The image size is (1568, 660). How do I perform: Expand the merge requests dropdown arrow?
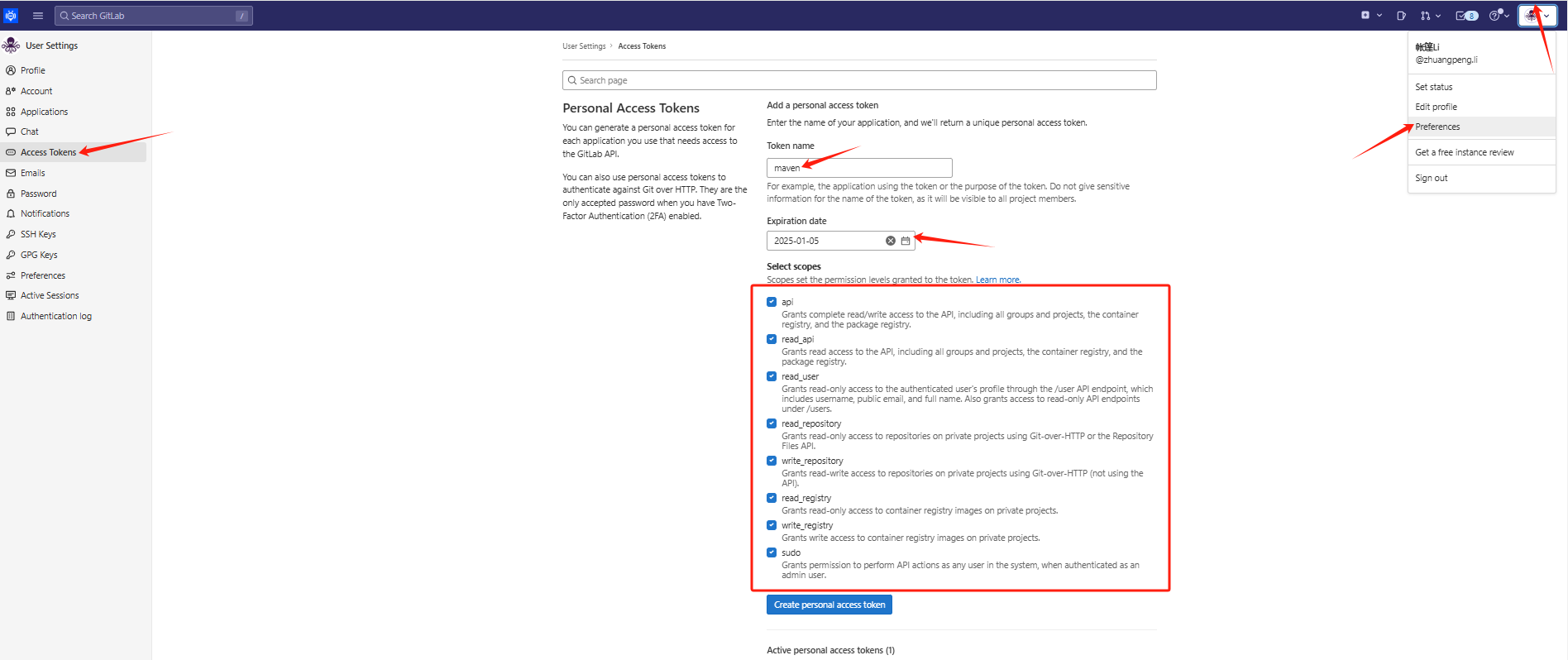1439,16
